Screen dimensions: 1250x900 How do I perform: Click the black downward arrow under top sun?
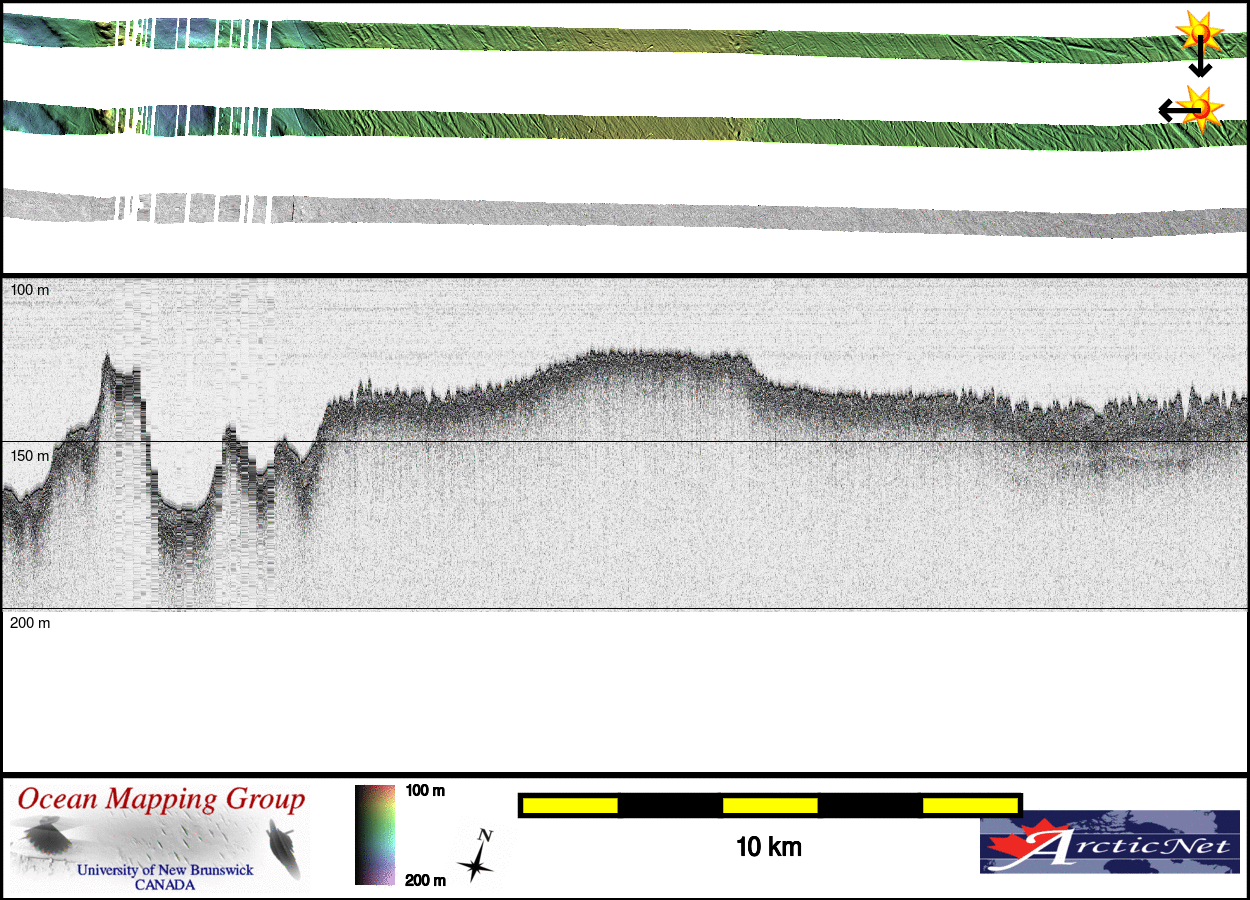click(x=1200, y=64)
